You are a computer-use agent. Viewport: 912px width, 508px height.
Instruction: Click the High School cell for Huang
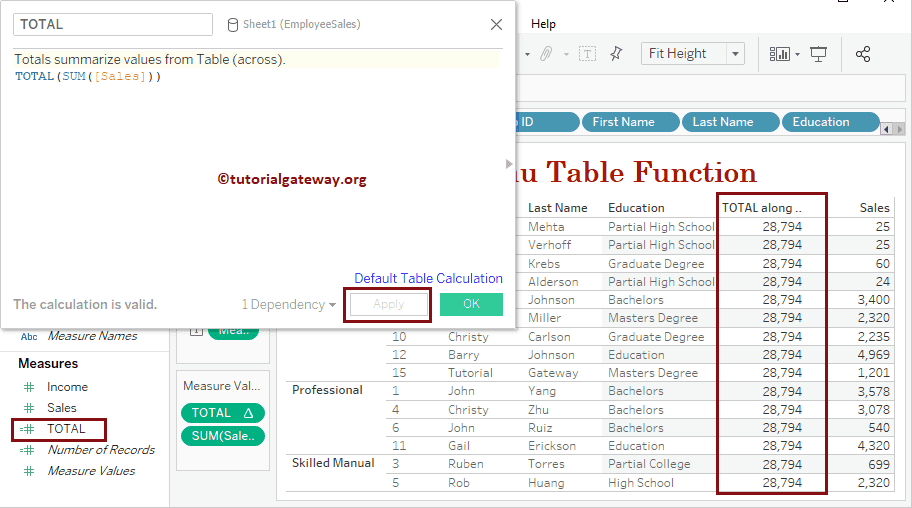click(x=641, y=482)
